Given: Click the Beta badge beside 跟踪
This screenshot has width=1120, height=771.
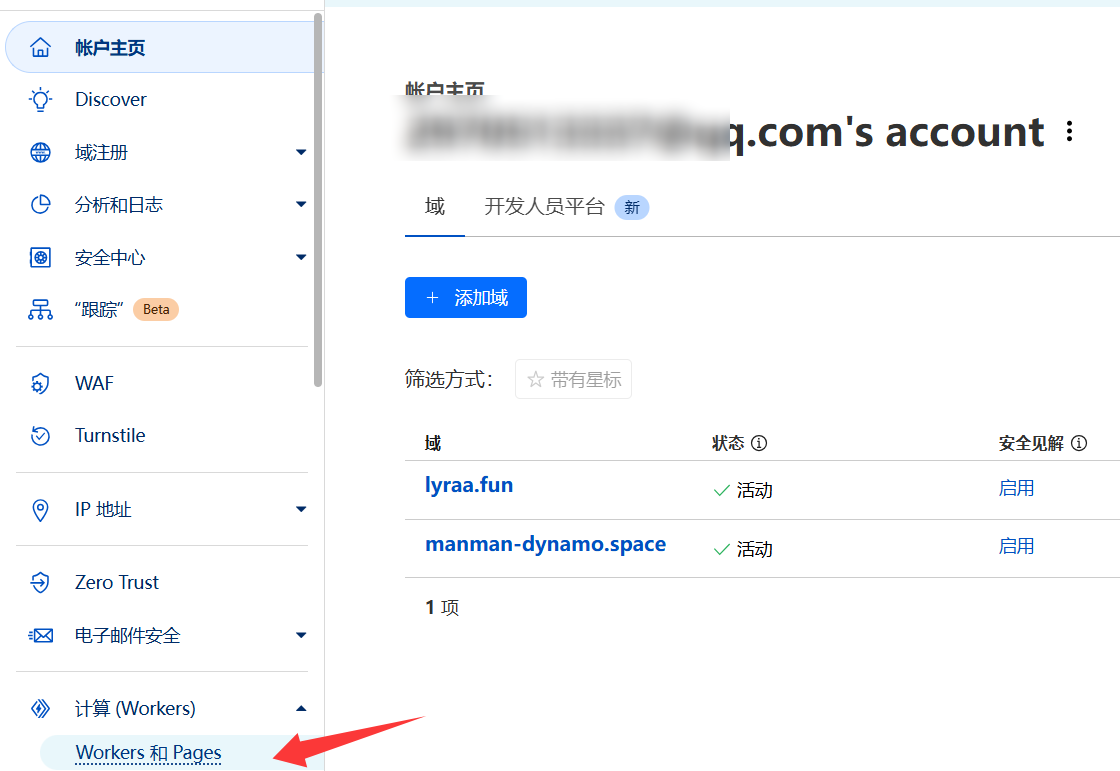Looking at the screenshot, I should 156,309.
